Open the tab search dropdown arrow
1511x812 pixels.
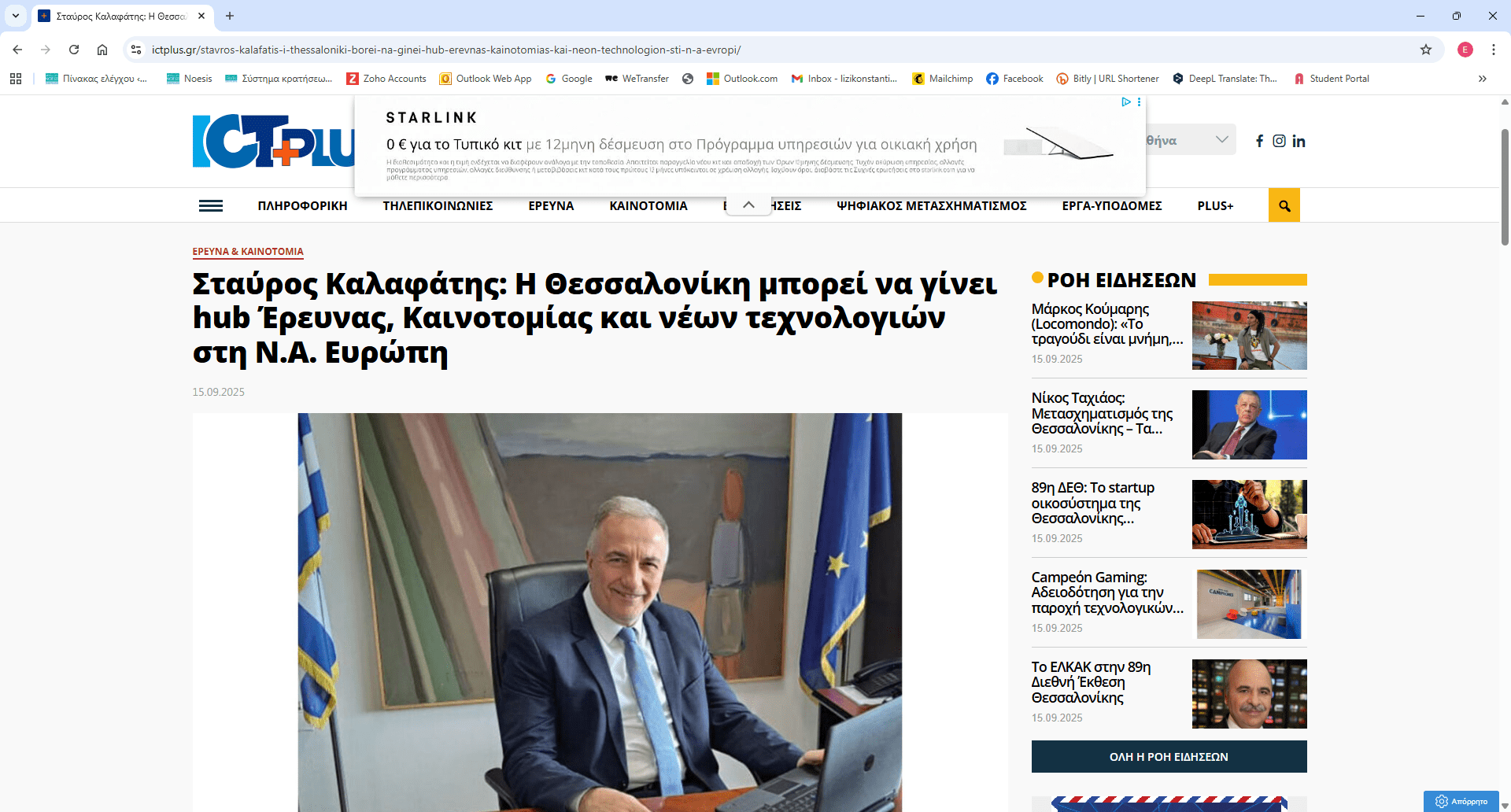[15, 16]
